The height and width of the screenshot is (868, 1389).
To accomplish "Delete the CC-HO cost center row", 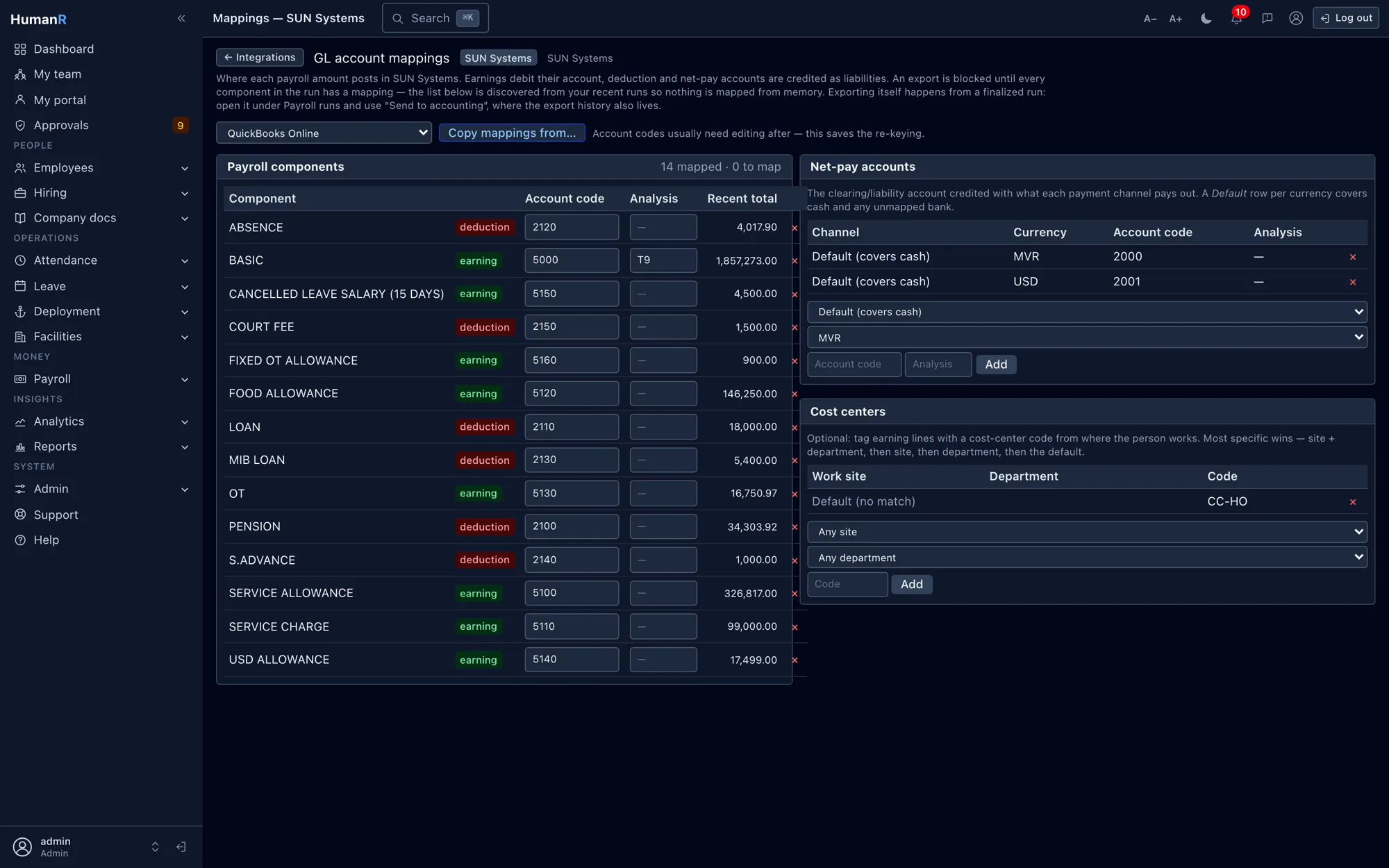I will (x=1353, y=502).
